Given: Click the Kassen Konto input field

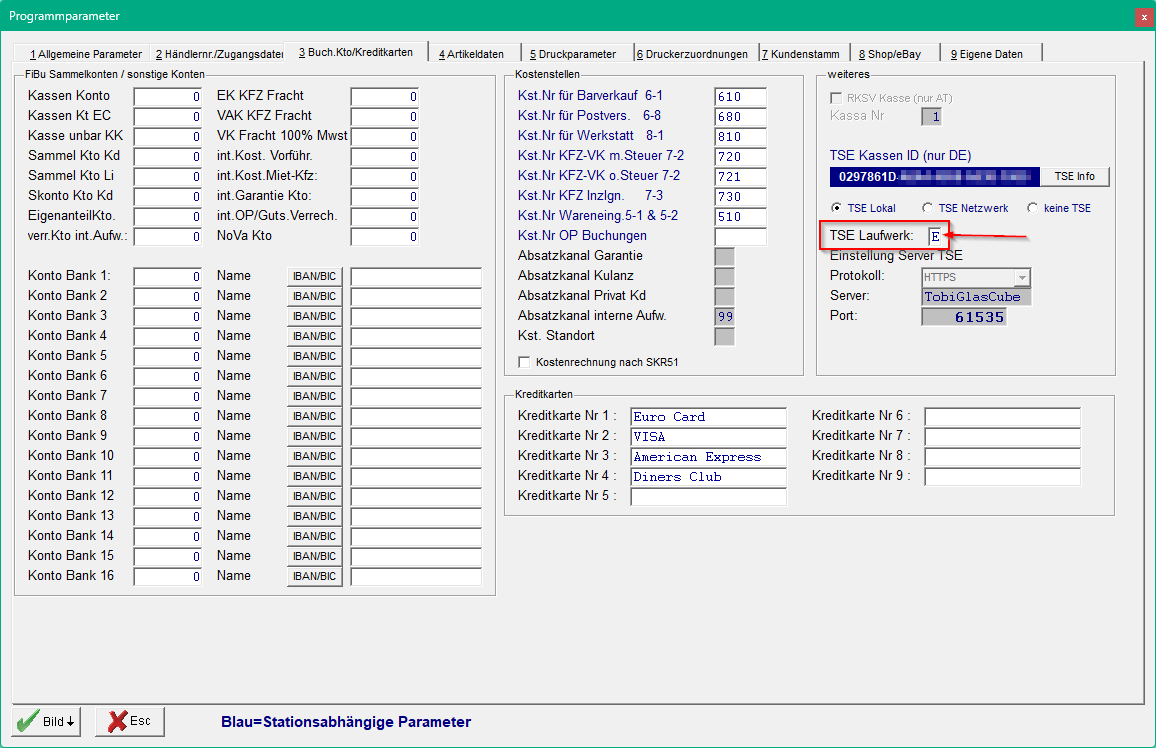Looking at the screenshot, I should [167, 97].
